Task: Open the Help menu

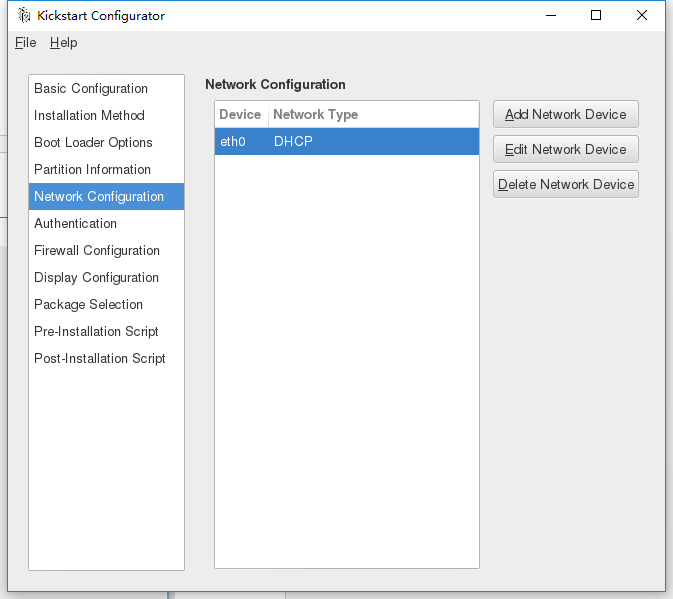Action: (63, 43)
